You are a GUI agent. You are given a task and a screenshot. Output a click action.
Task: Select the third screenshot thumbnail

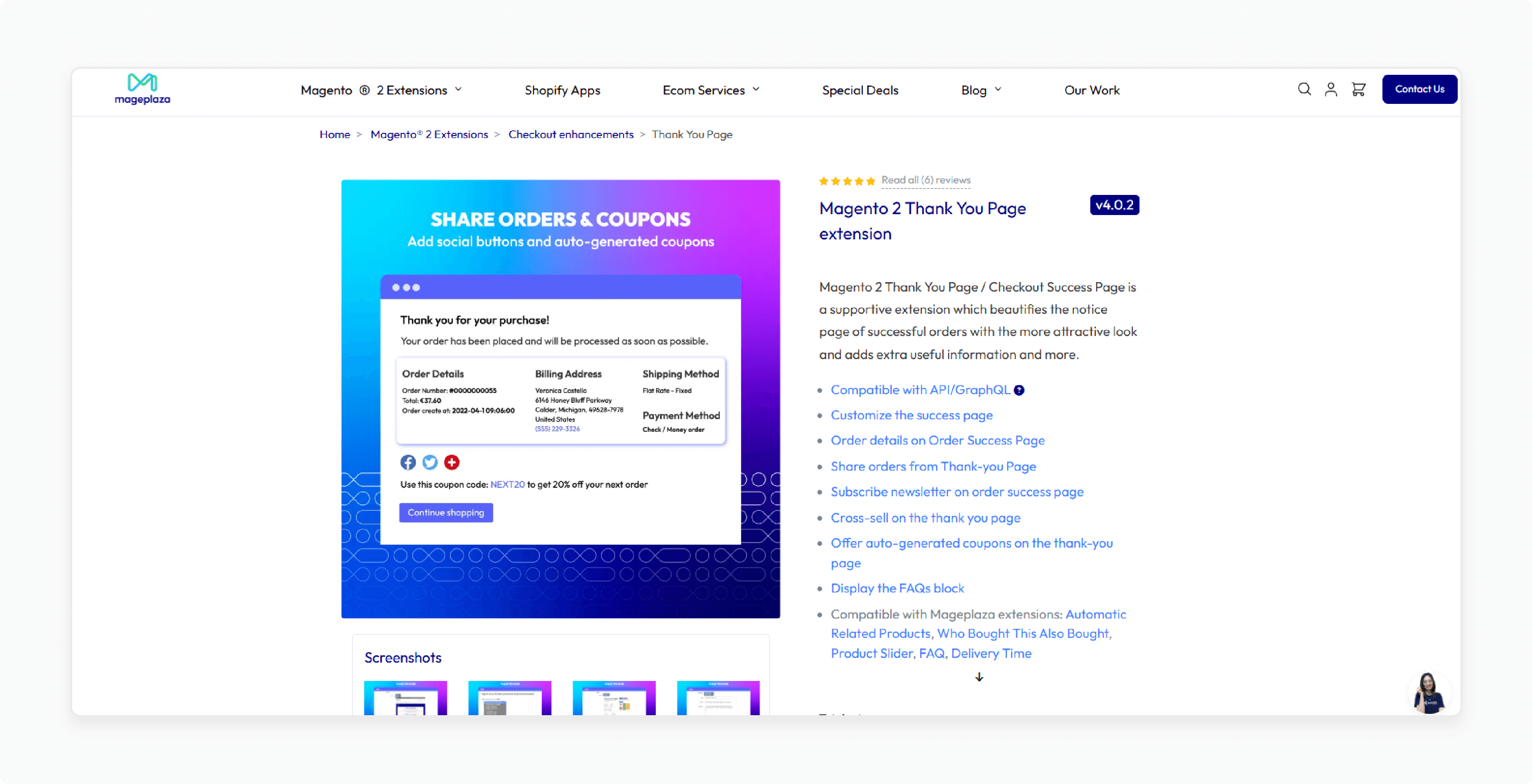[613, 698]
